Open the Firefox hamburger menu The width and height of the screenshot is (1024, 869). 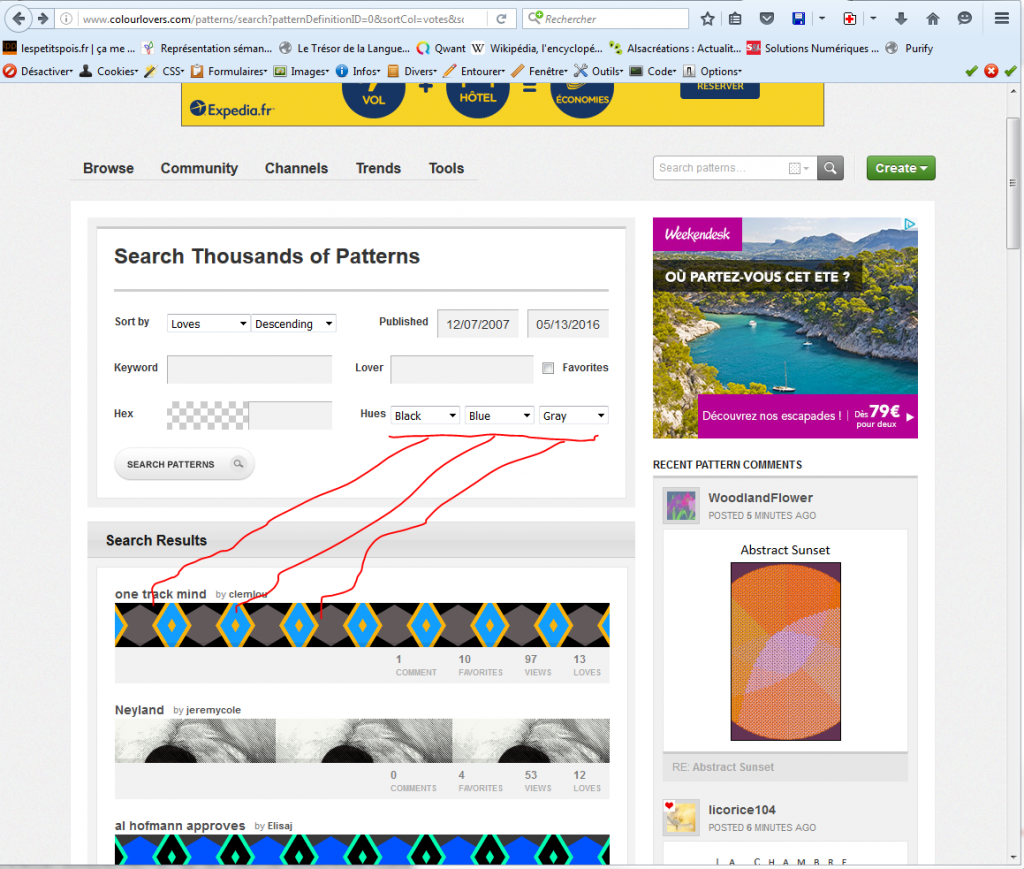click(1001, 18)
